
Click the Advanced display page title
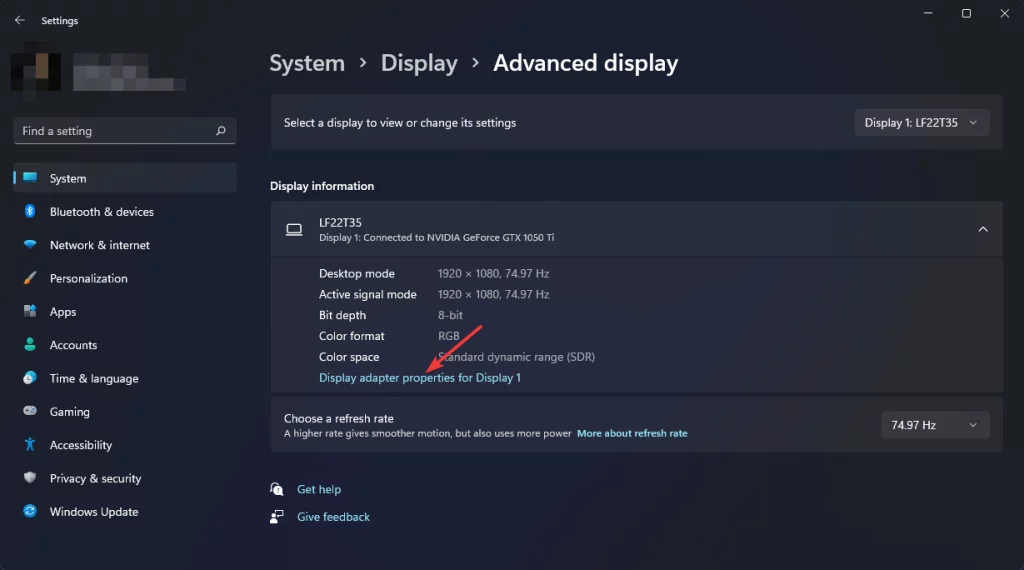coord(585,63)
